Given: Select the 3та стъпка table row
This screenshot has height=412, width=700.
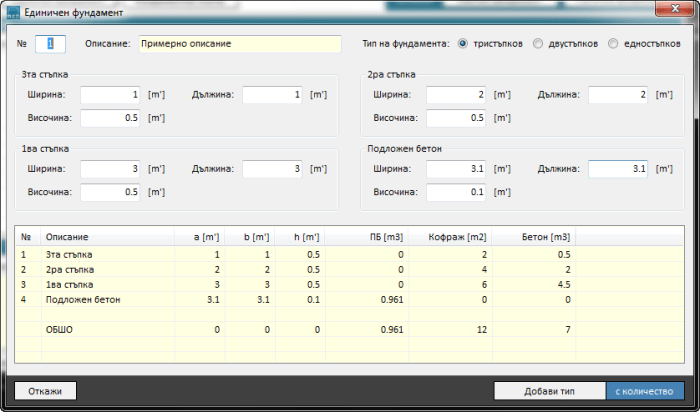Looking at the screenshot, I should pos(200,255).
